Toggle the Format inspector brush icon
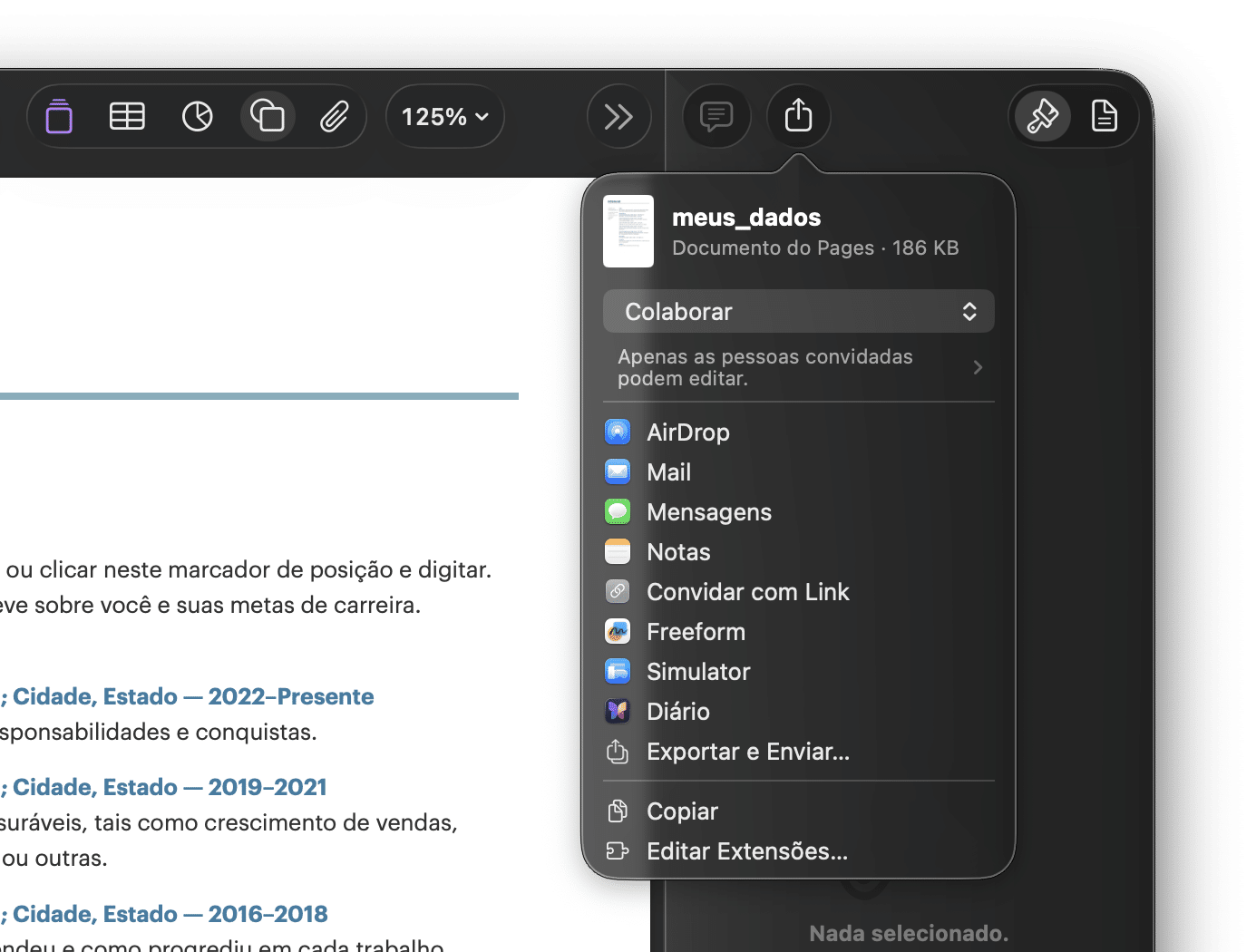1256x952 pixels. pos(1042,116)
